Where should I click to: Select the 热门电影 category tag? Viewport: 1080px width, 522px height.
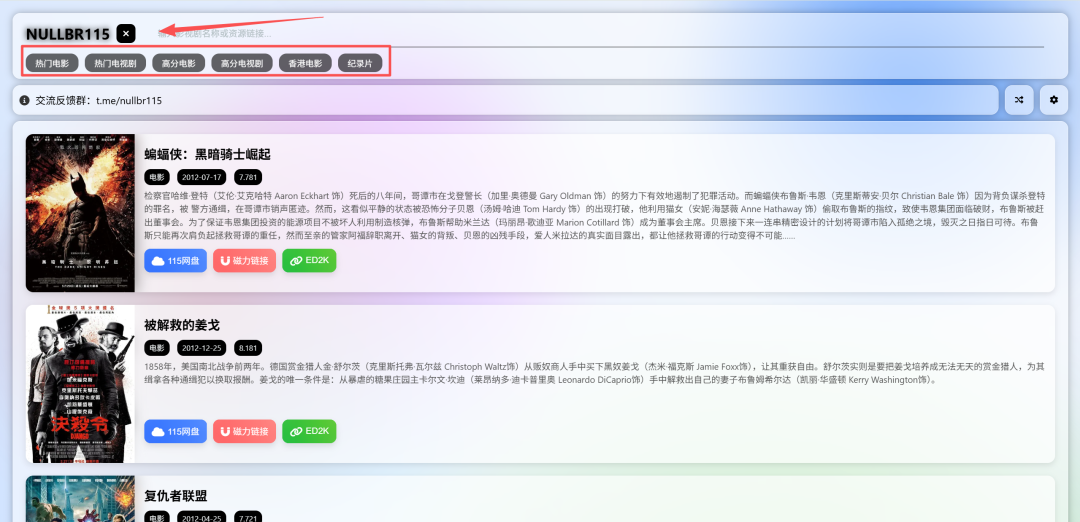tap(52, 63)
